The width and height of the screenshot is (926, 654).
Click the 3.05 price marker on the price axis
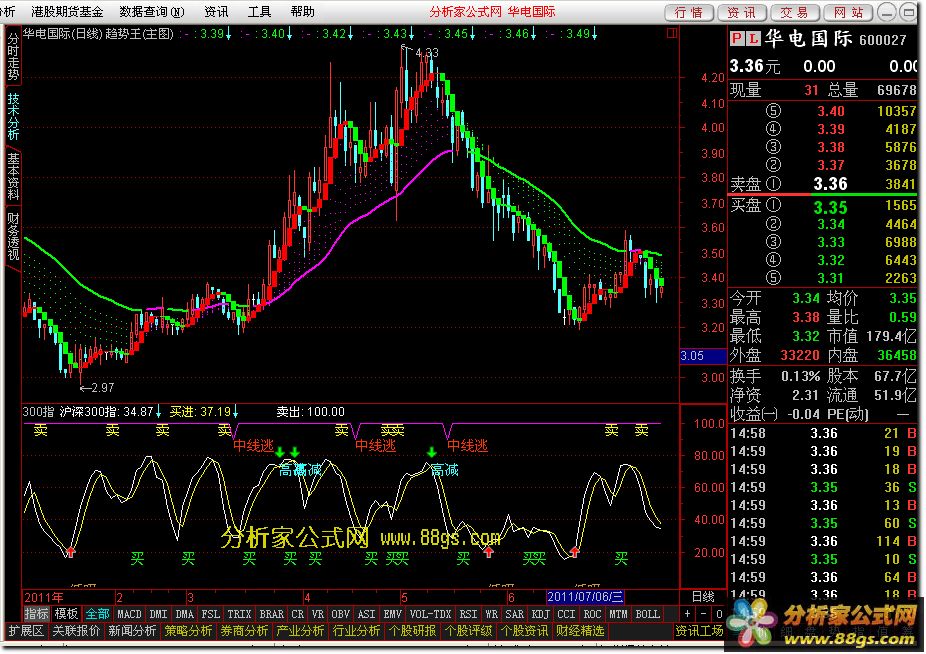pos(703,356)
